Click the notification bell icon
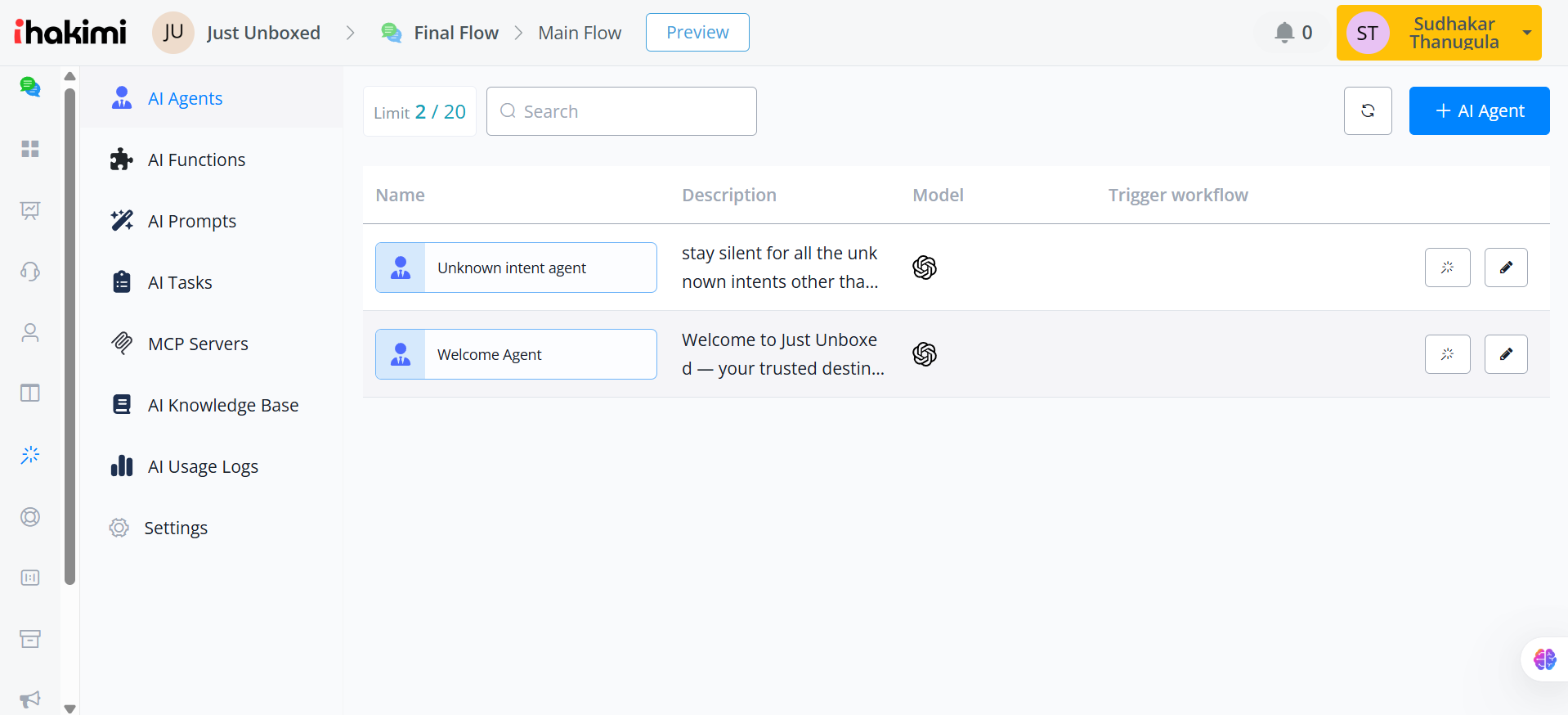This screenshot has height=715, width=1568. pos(1284,33)
